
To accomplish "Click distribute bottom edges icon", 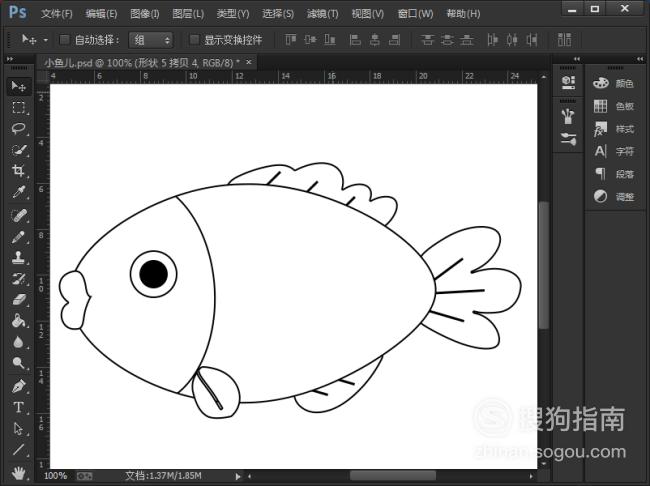I will [467, 40].
